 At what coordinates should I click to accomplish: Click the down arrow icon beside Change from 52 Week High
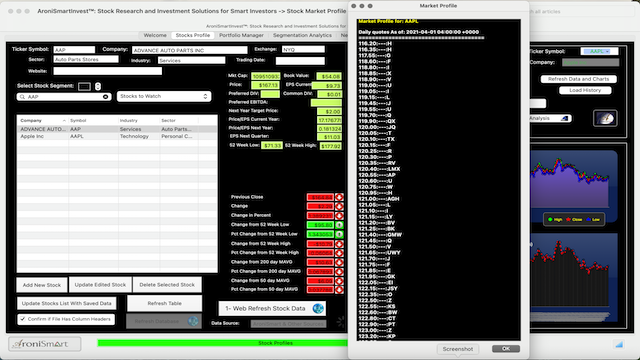click(x=339, y=244)
